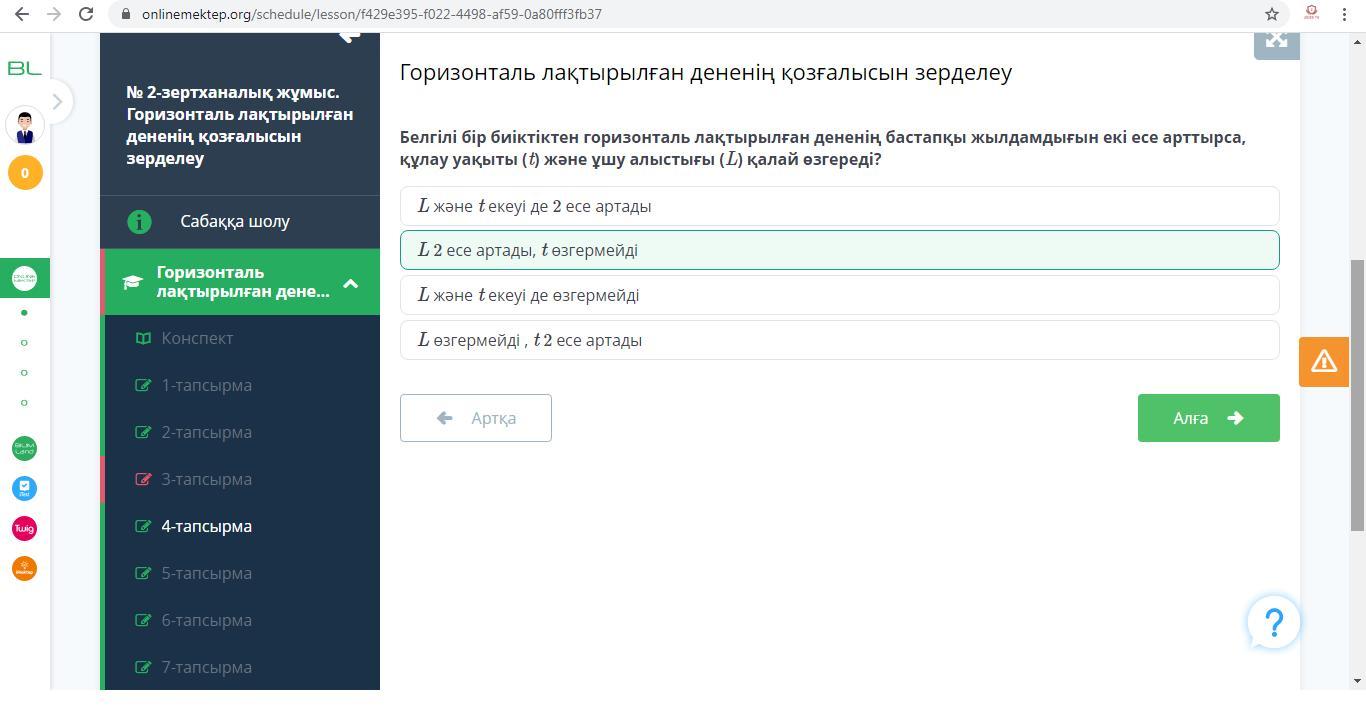Reload the page
Image resolution: width=1366 pixels, height=728 pixels.
click(x=86, y=14)
